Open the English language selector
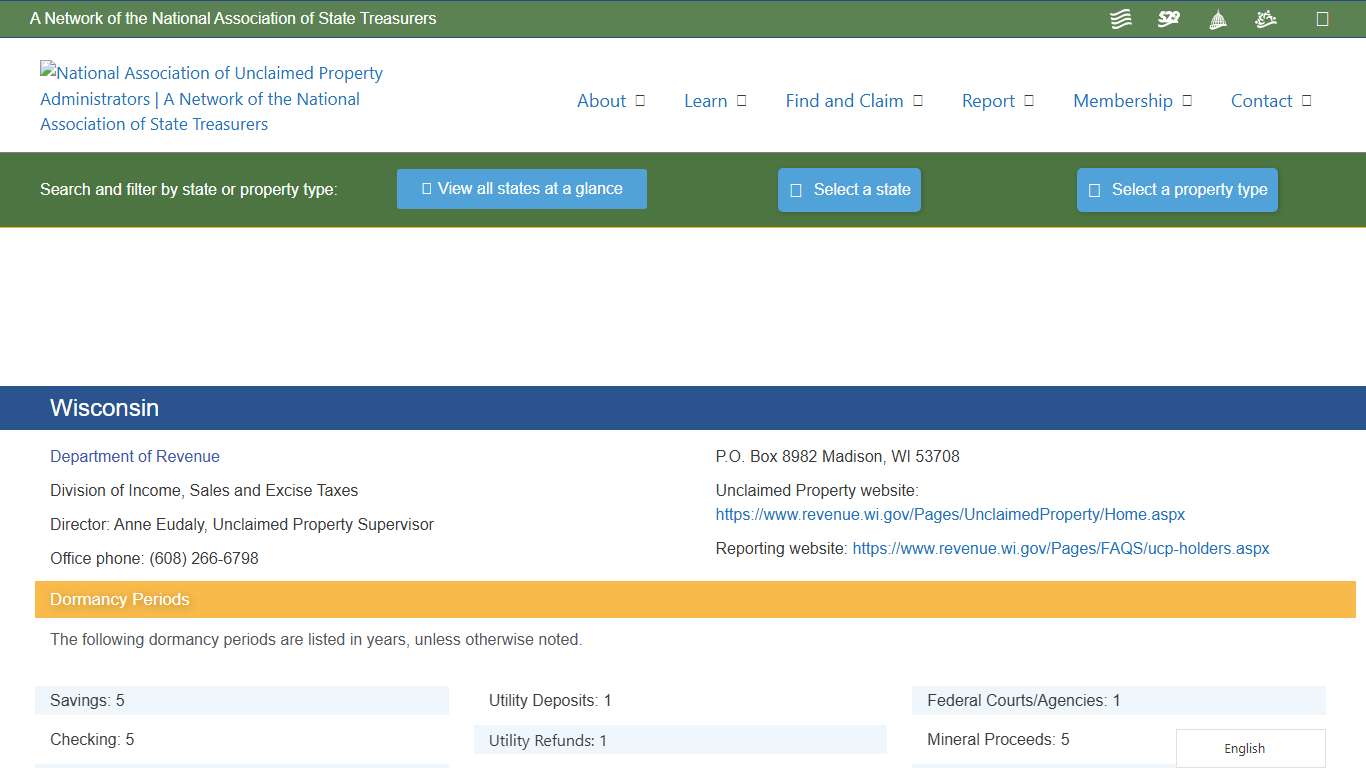Image resolution: width=1366 pixels, height=768 pixels. (x=1244, y=748)
